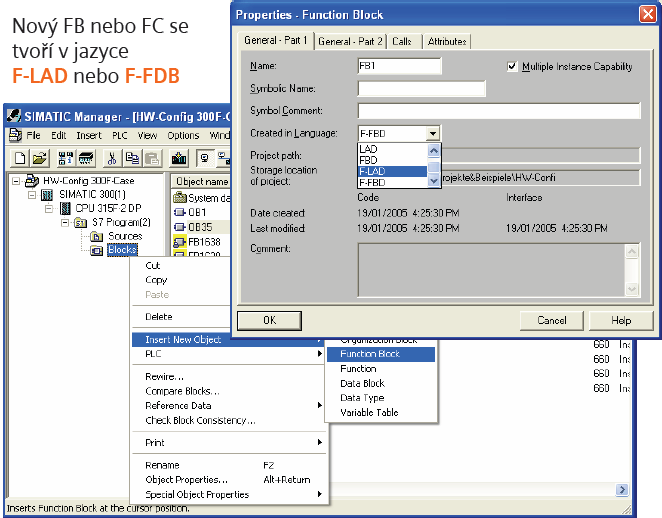This screenshot has width=662, height=518.
Task: Choose F-LAD in the language list
Action: 392,171
